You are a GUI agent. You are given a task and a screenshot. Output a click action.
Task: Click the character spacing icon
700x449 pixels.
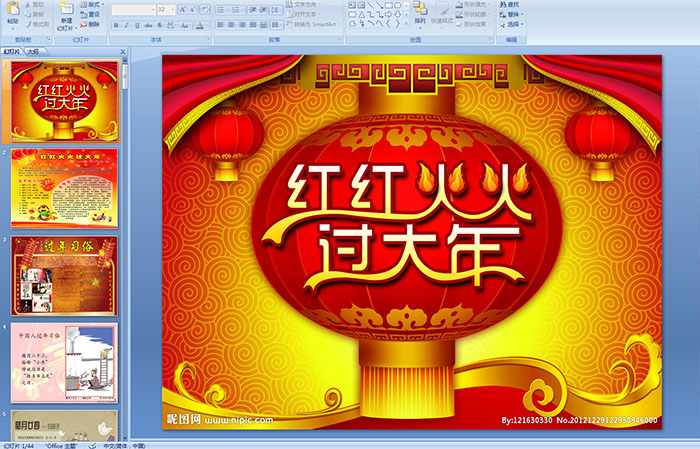tap(171, 25)
